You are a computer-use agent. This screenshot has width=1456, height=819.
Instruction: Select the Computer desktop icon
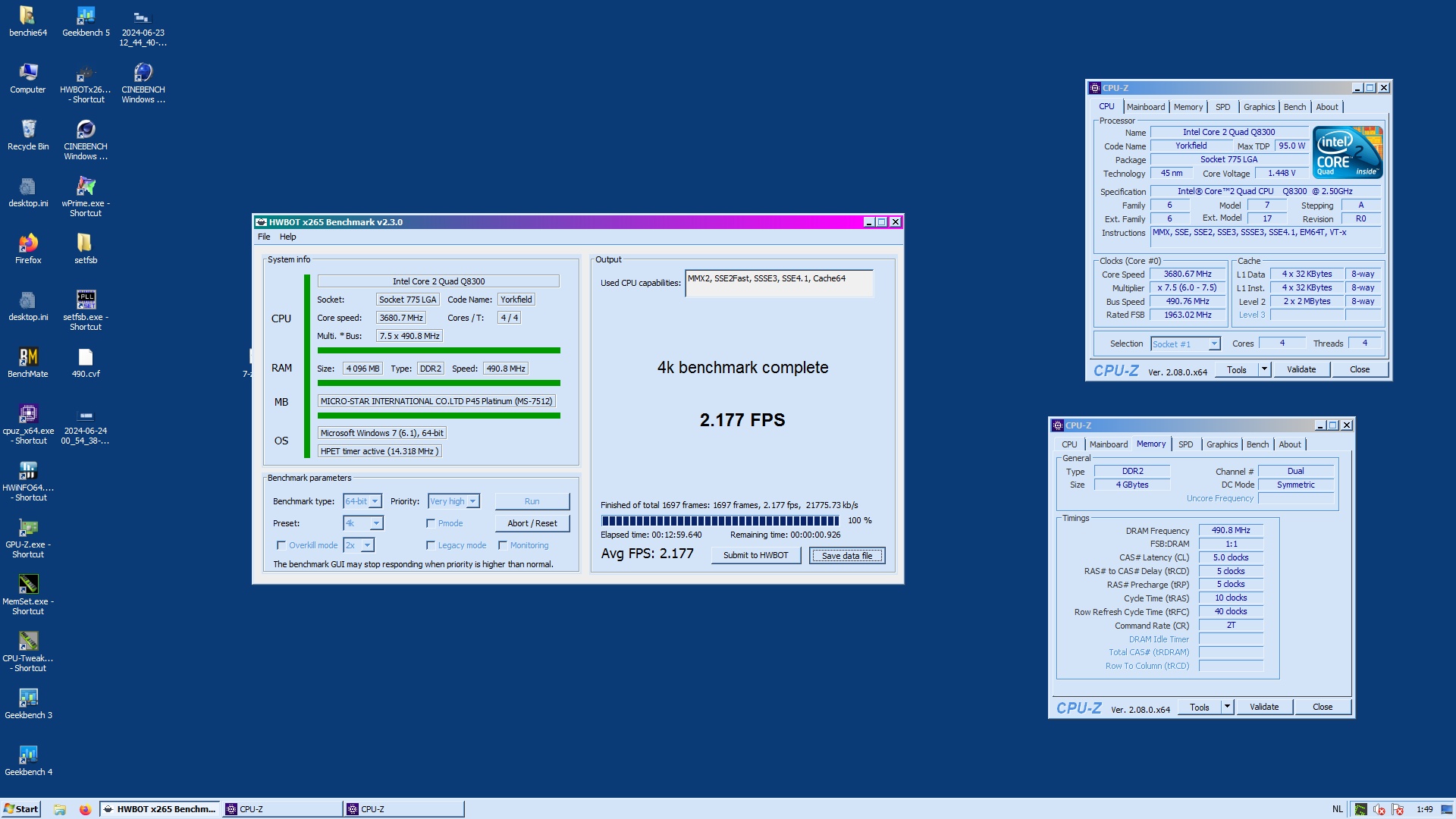(x=28, y=78)
